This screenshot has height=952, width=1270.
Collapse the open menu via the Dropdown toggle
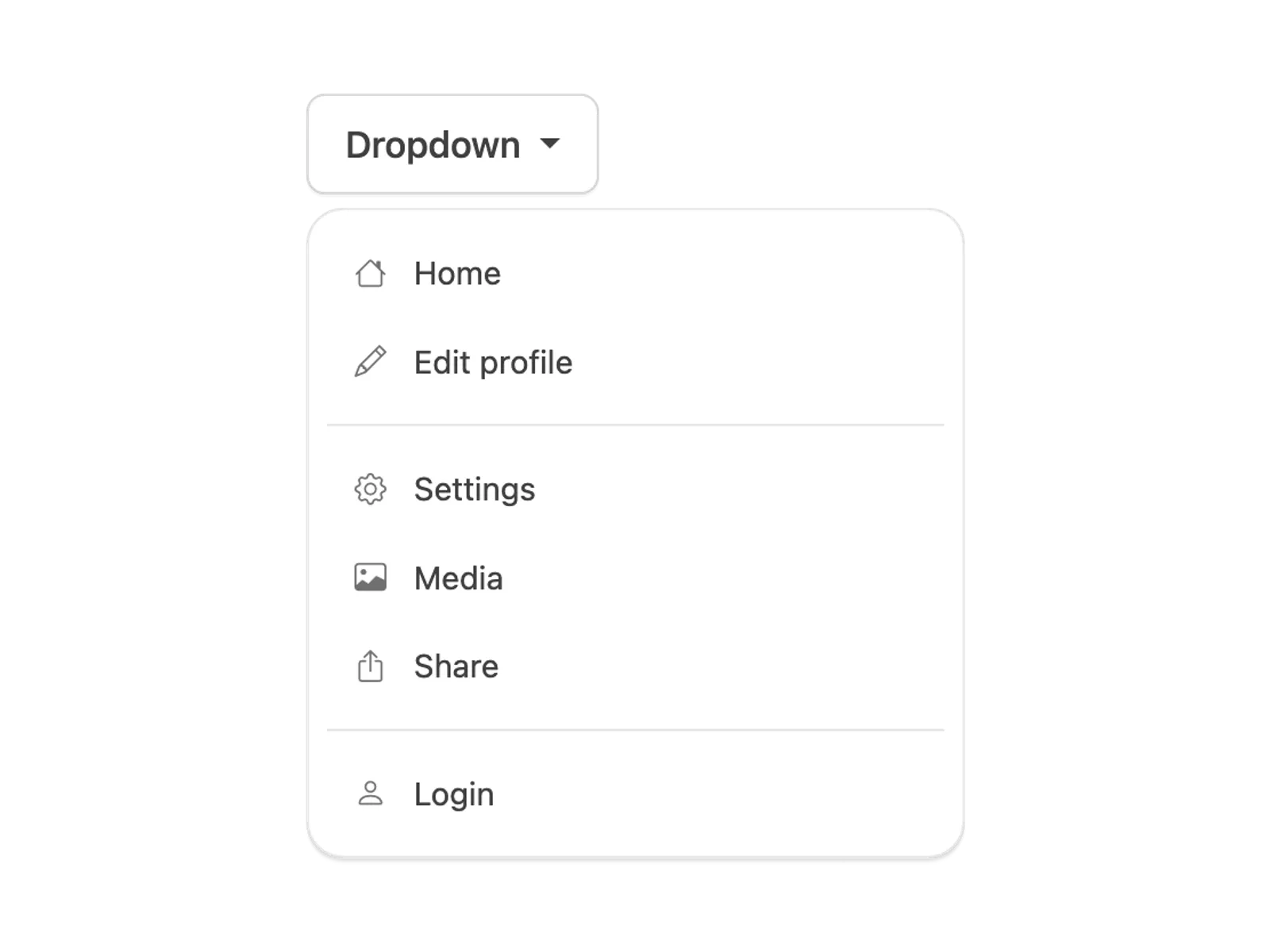click(x=452, y=144)
